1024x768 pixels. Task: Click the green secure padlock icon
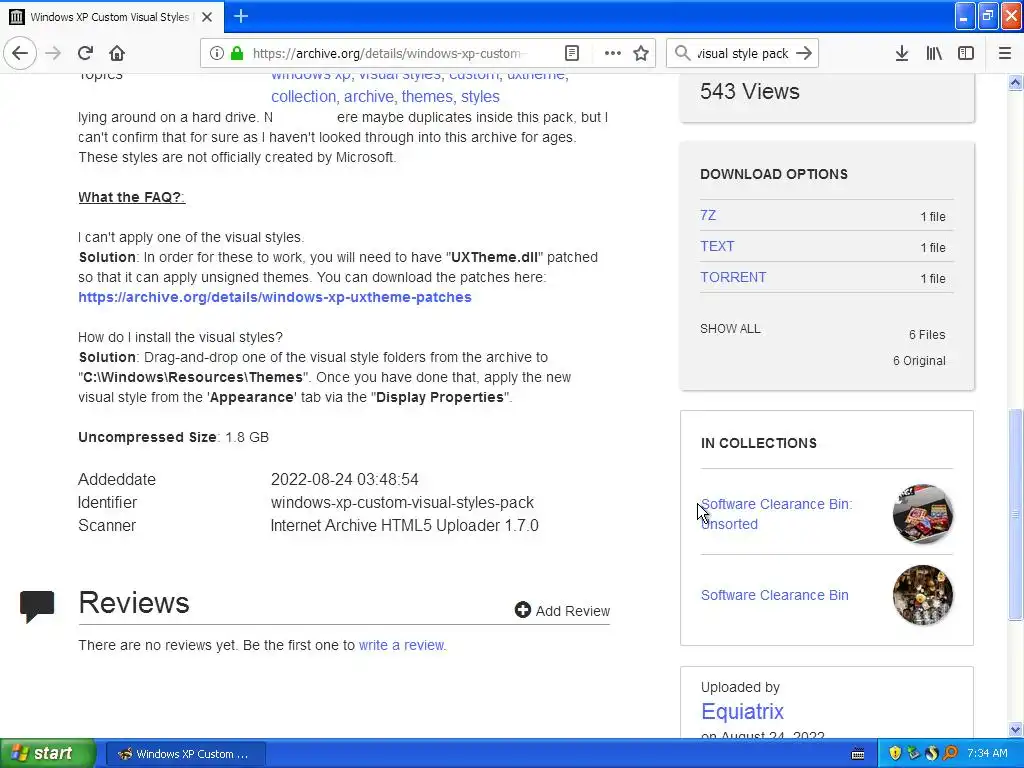point(237,54)
